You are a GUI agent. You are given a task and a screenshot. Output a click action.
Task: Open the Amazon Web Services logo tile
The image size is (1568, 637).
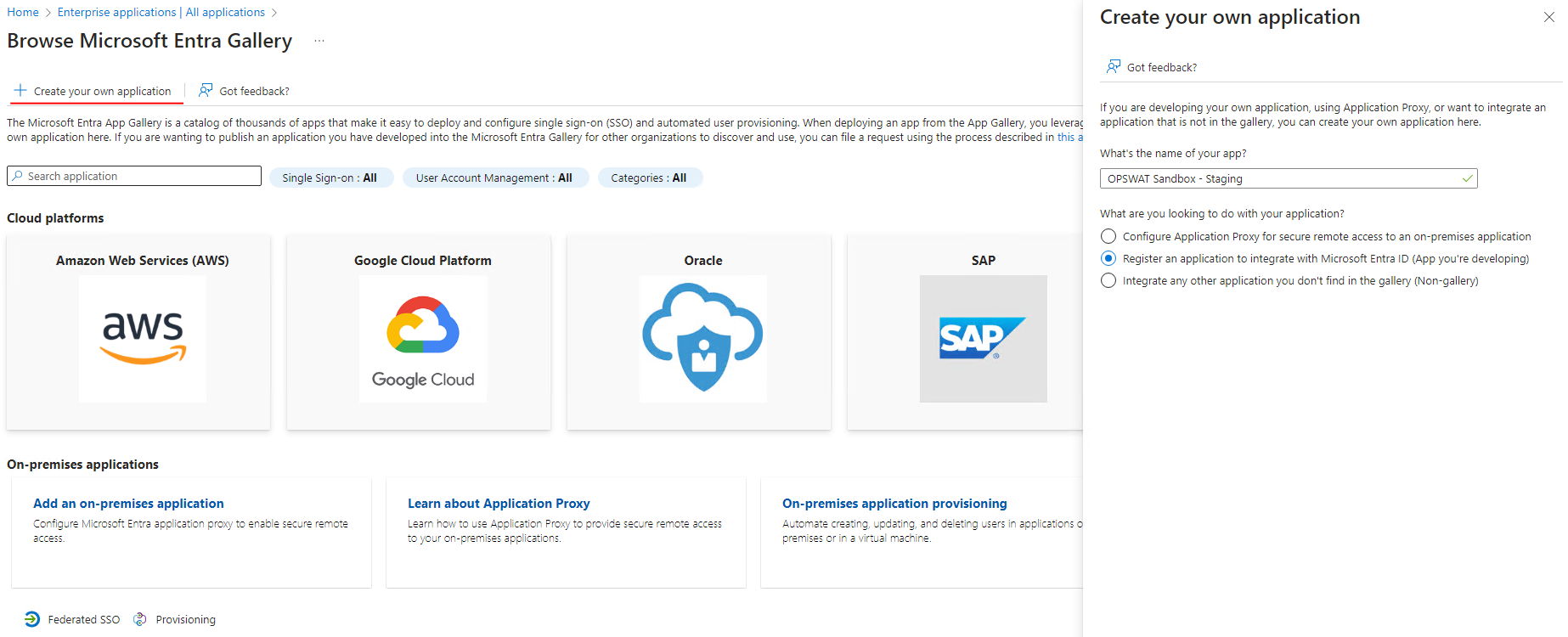[143, 339]
